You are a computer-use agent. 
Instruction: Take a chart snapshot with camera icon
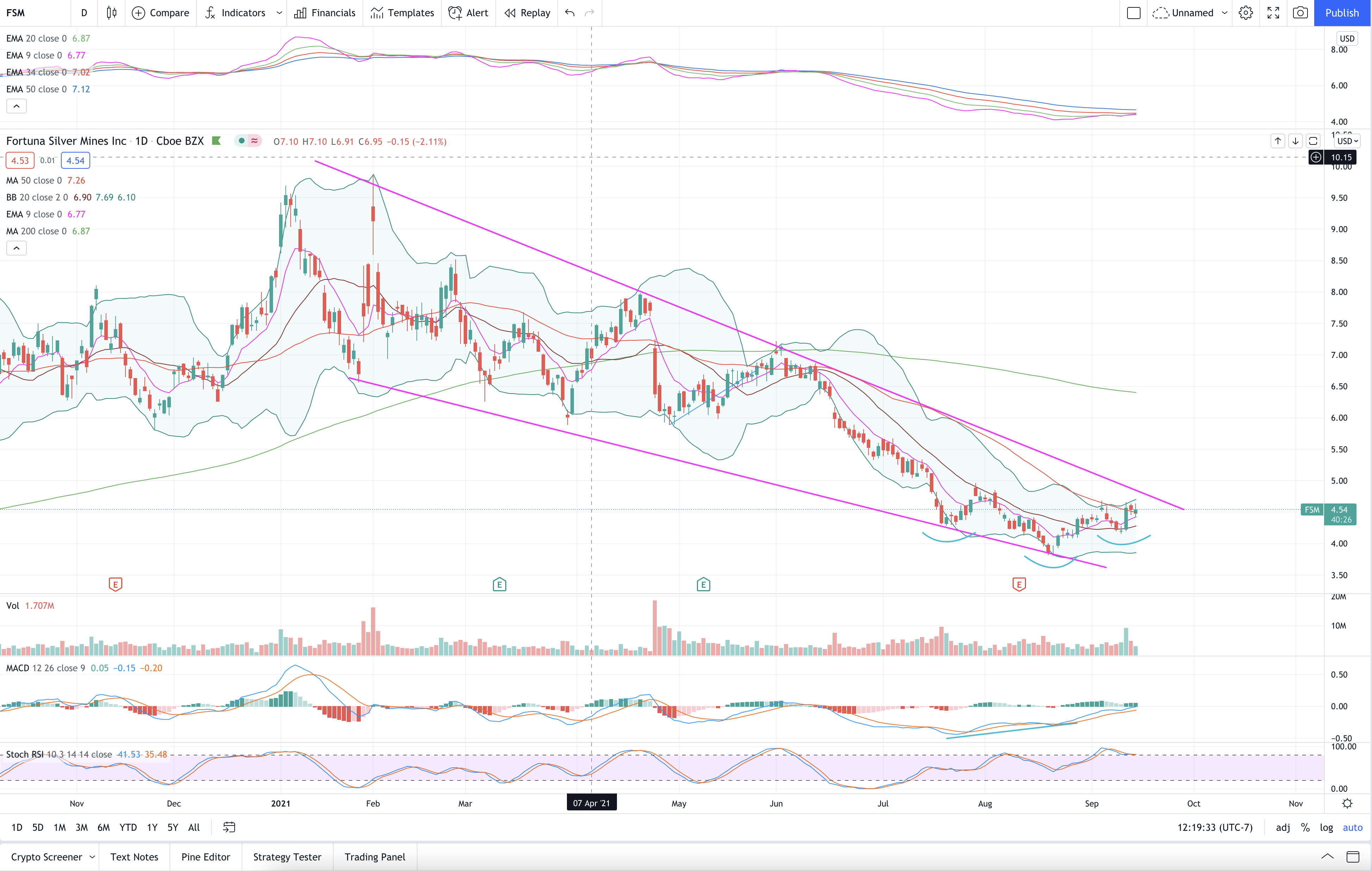pos(1300,13)
